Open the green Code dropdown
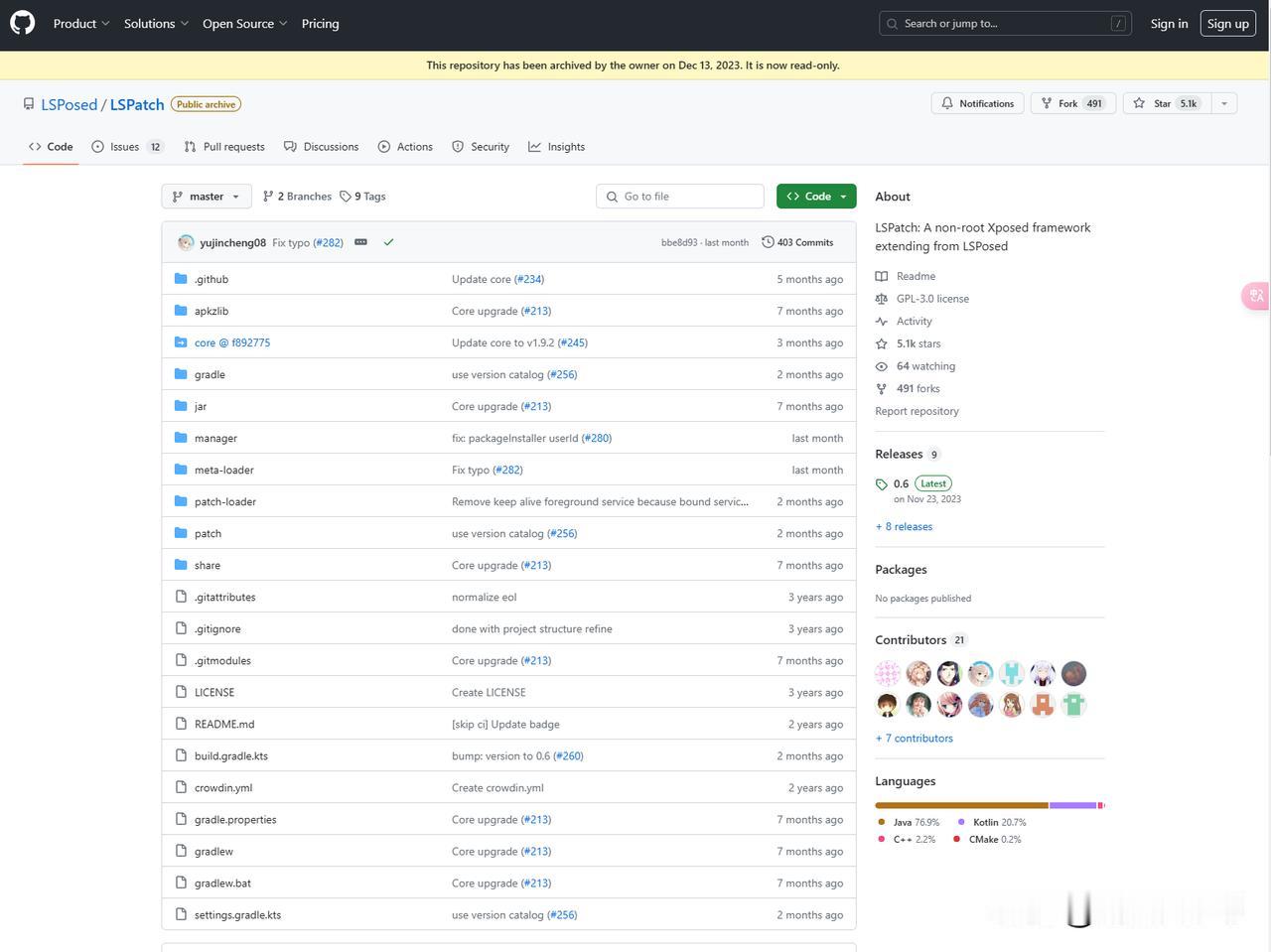 [x=816, y=197]
